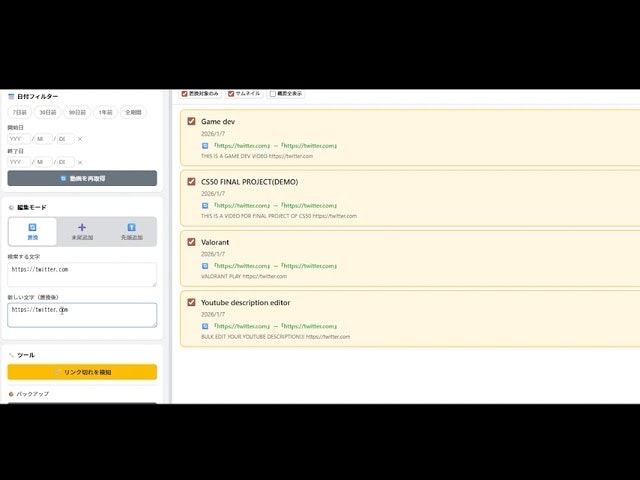Enable the 概要全表示 checkbox
The height and width of the screenshot is (480, 640).
coord(273,94)
